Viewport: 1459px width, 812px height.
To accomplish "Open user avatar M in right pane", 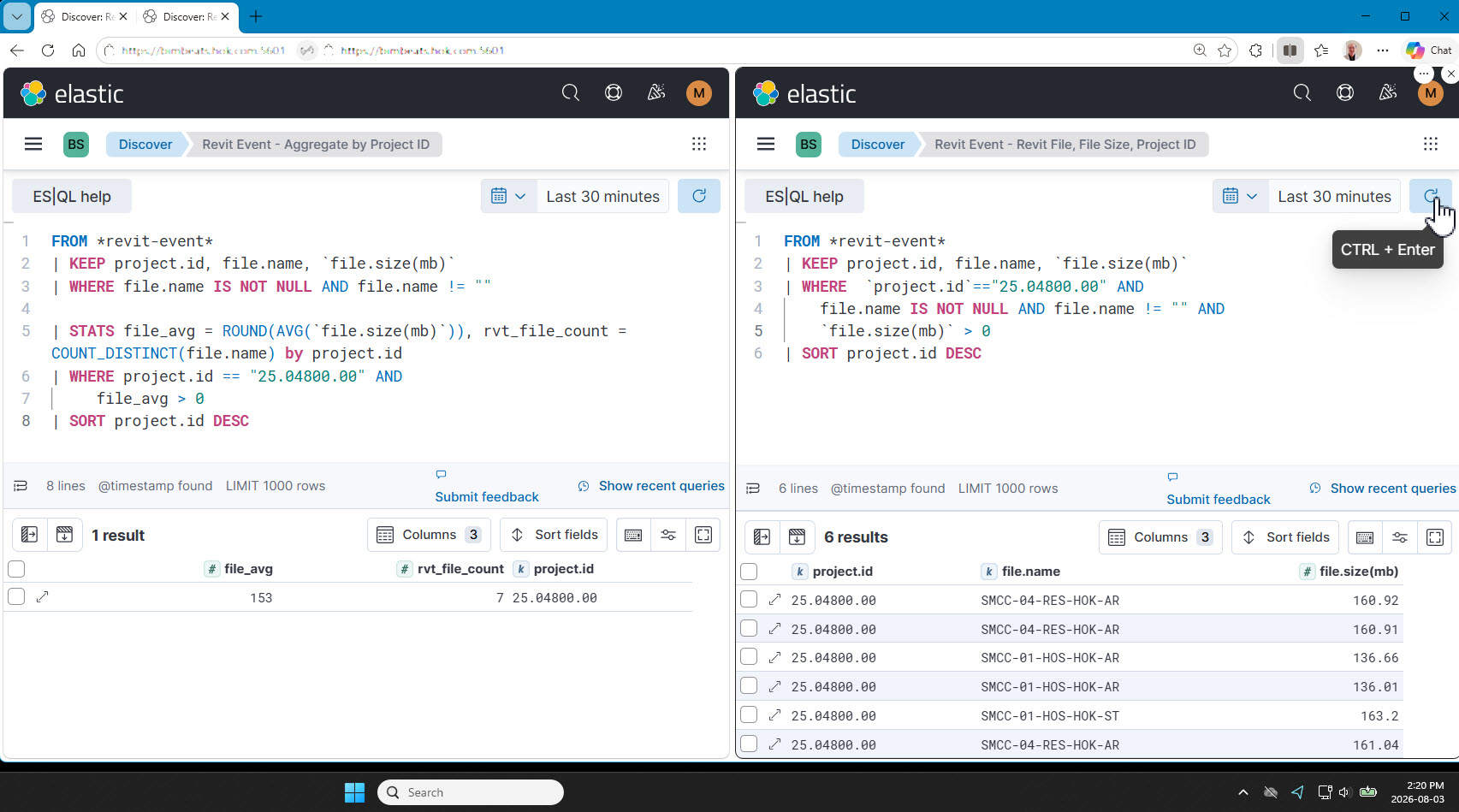I will pos(1431,93).
